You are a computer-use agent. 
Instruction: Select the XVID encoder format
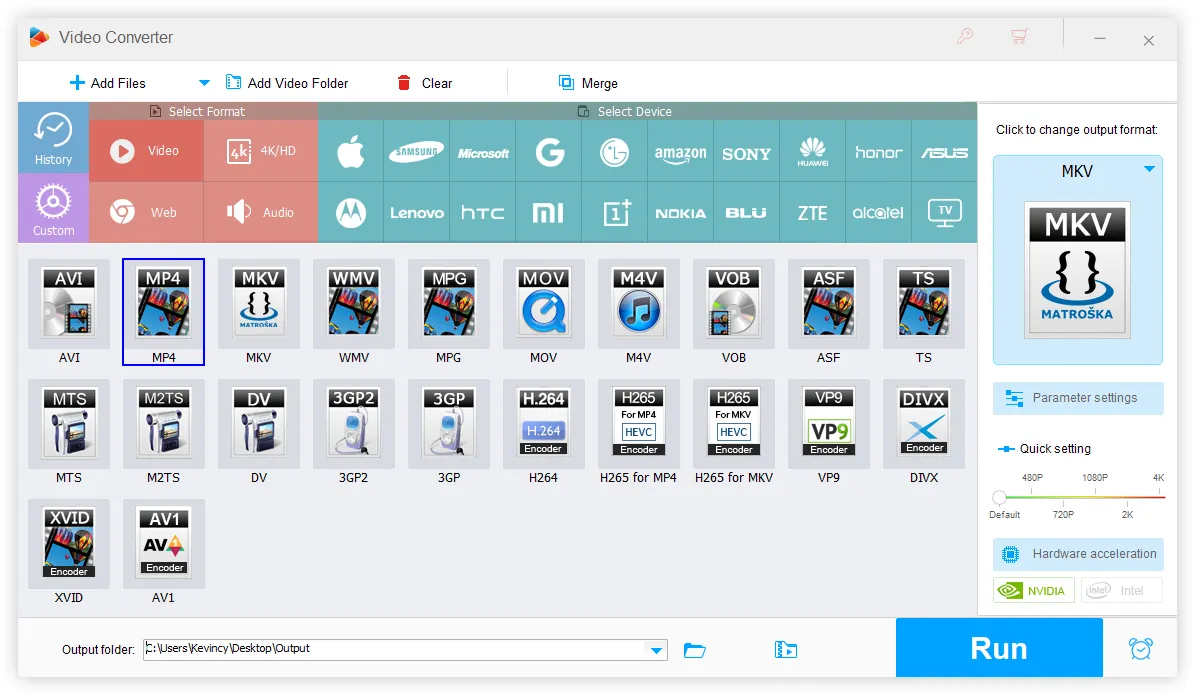pos(68,543)
